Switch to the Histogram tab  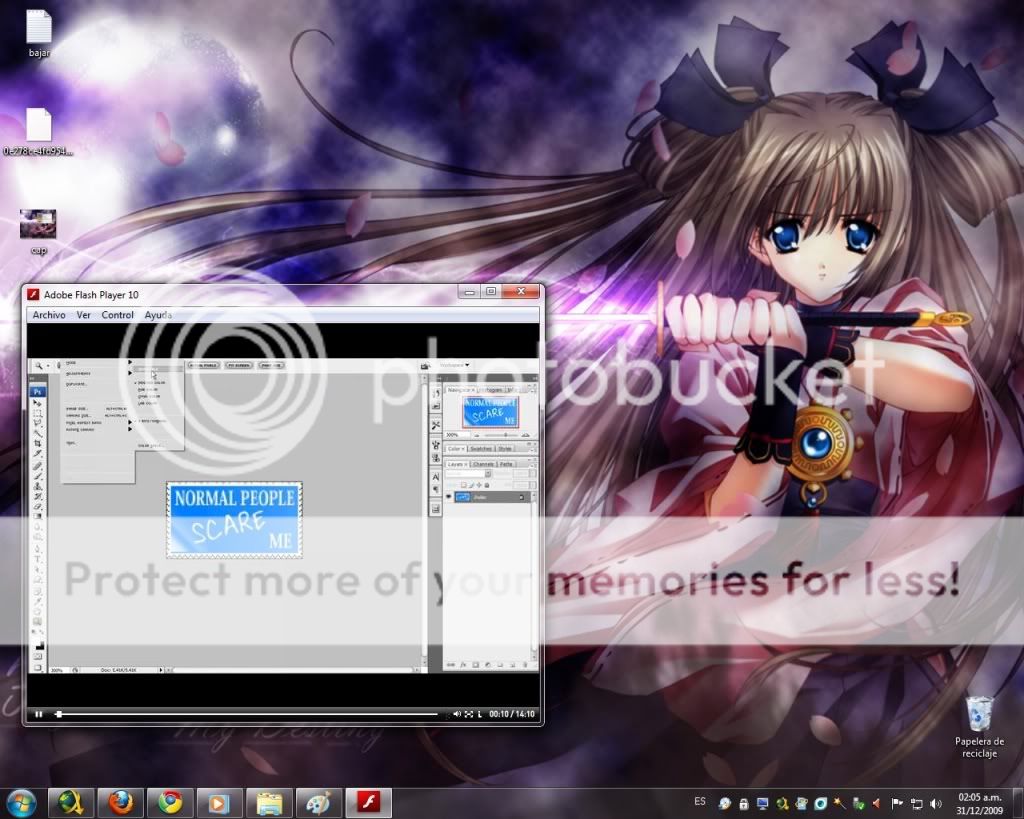pos(492,390)
